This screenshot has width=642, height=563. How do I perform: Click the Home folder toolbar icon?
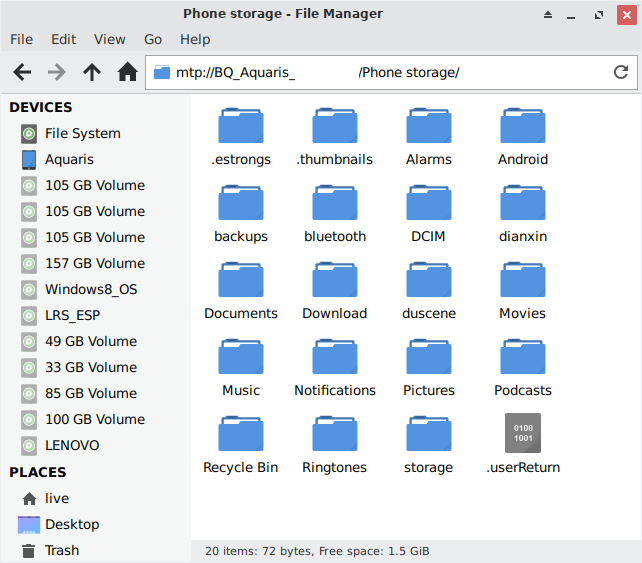pos(127,72)
